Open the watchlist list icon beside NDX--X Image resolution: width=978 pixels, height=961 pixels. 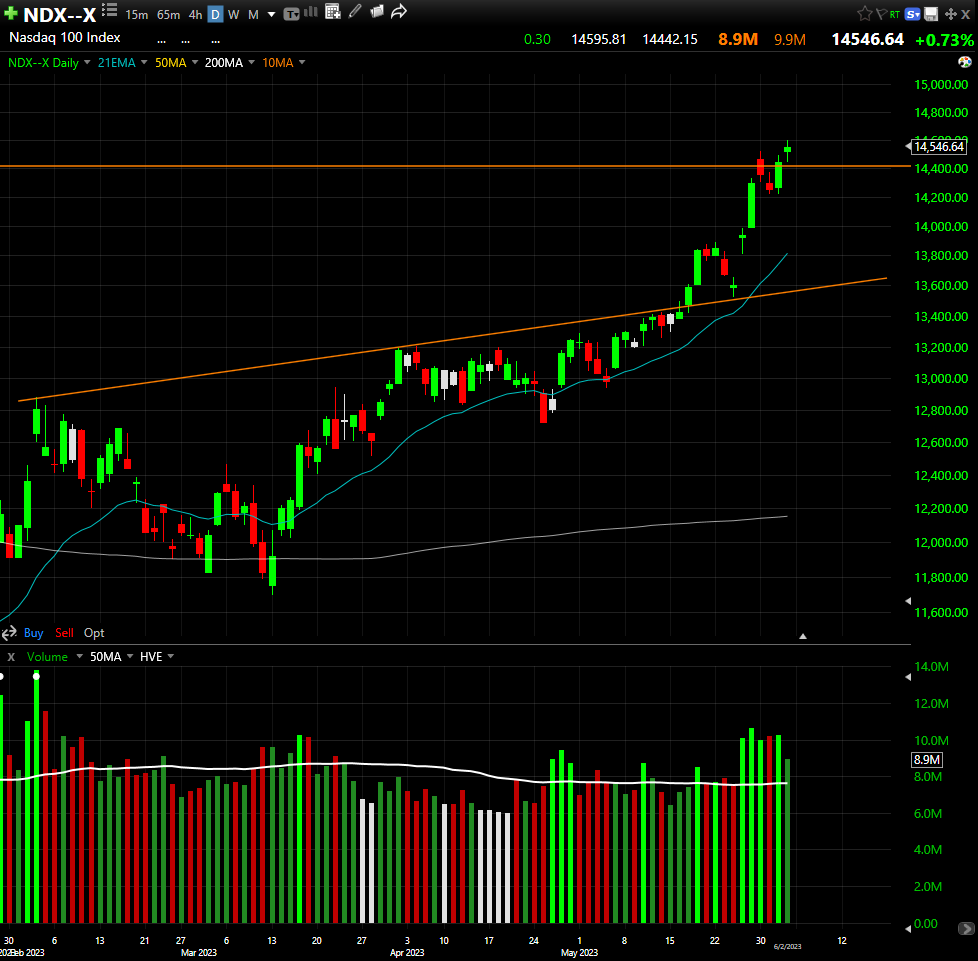click(x=110, y=9)
